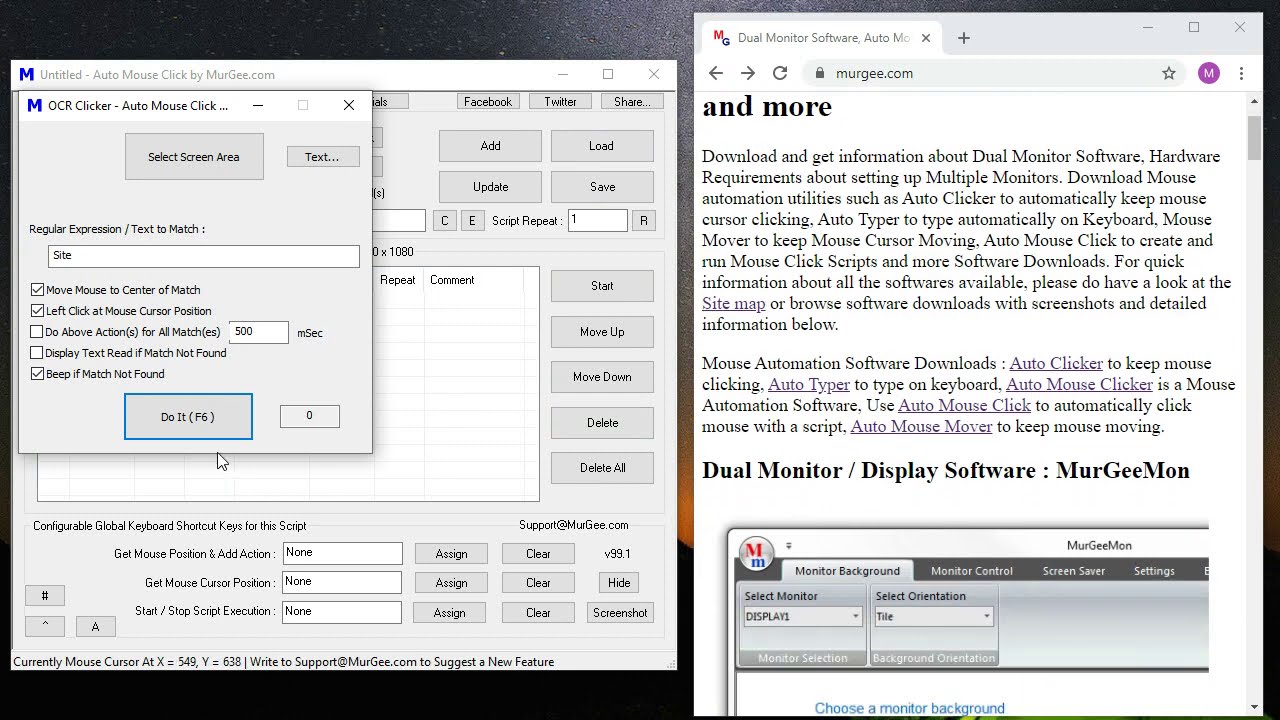The width and height of the screenshot is (1280, 720).
Task: Click Assign for Start / Stop Script Execution
Action: (449, 613)
